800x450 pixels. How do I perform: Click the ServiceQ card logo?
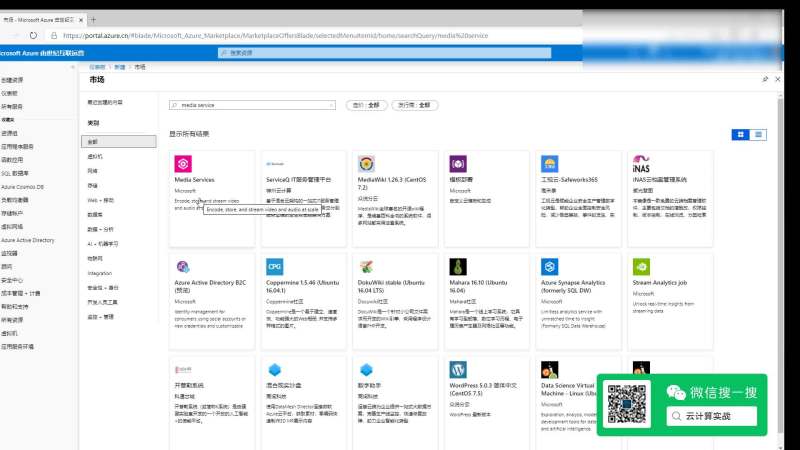(275, 164)
